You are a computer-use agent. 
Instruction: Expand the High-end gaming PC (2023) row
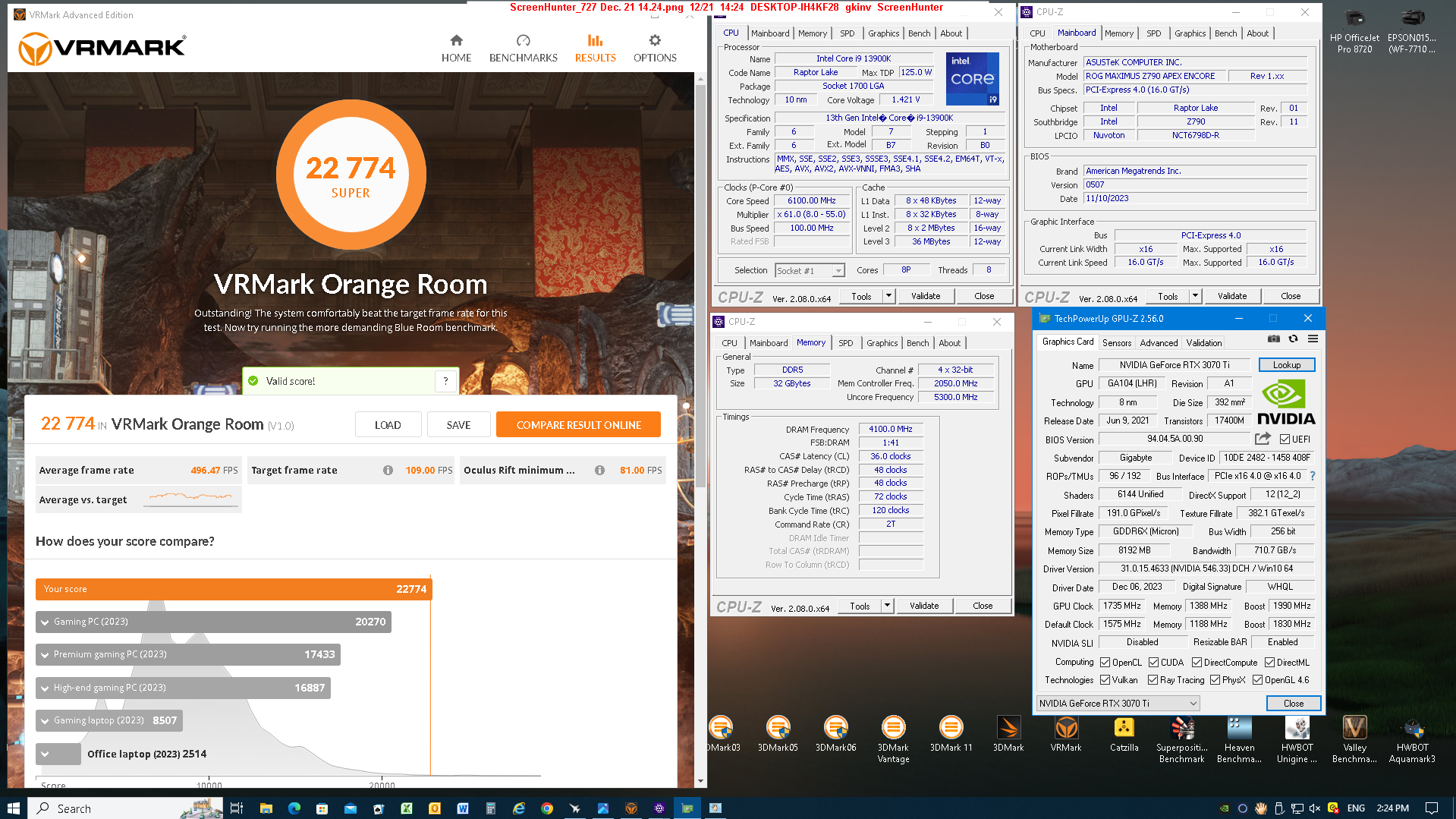click(x=183, y=688)
